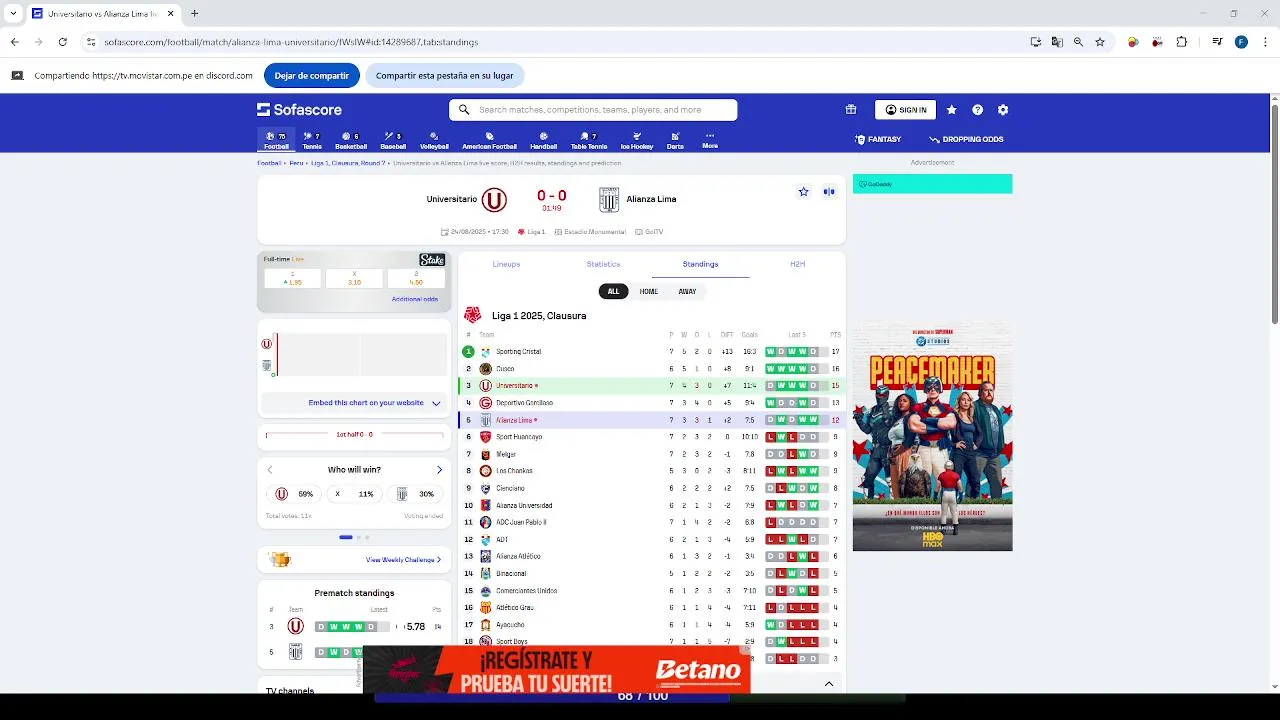Viewport: 1280px width, 720px height.
Task: Click the Alianza Lima crest in match header
Action: [609, 200]
